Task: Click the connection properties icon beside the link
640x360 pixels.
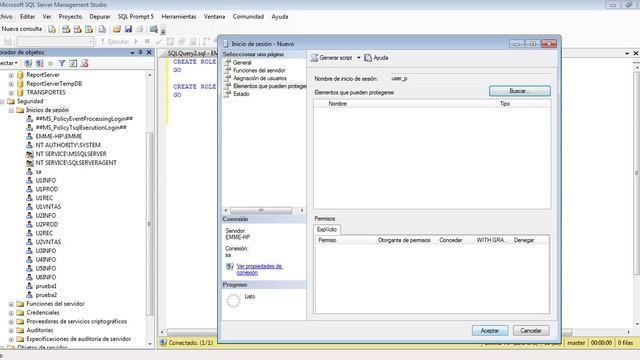Action: [x=229, y=267]
